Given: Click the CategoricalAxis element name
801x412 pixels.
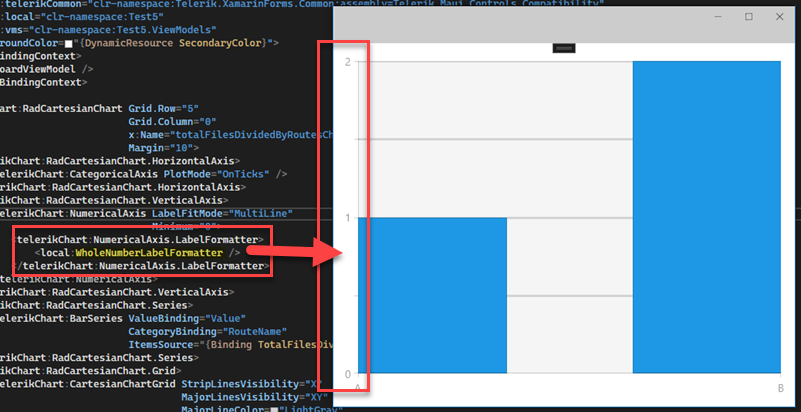Looking at the screenshot, I should tap(113, 174).
